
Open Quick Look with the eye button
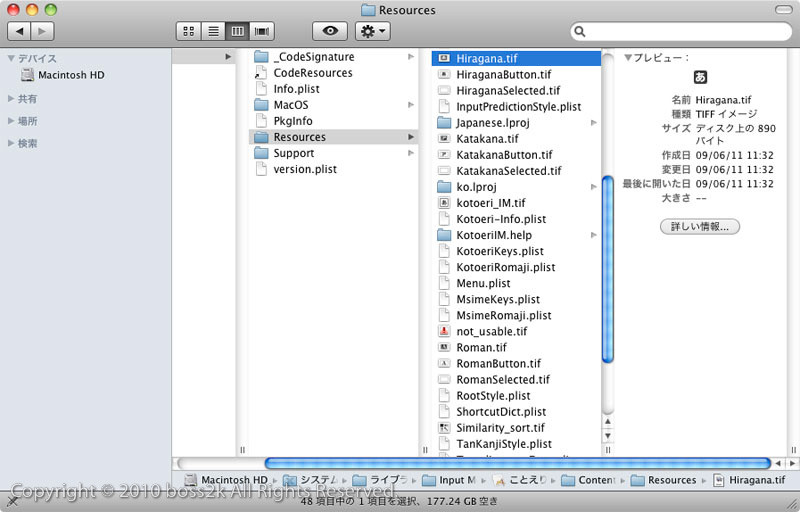330,32
